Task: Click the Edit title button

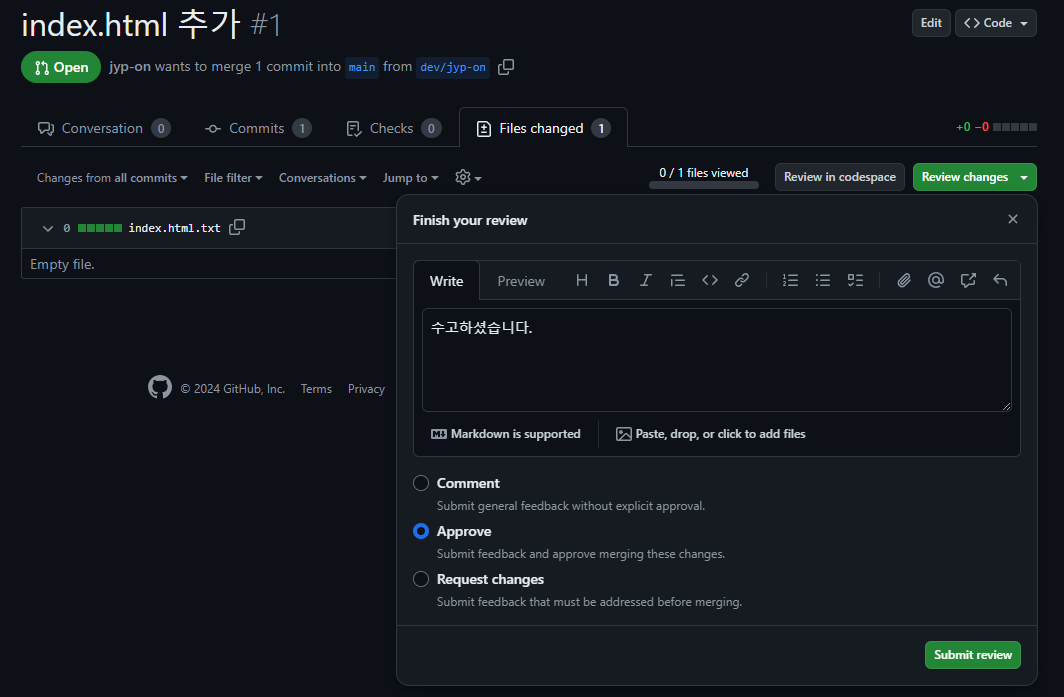Action: [931, 23]
